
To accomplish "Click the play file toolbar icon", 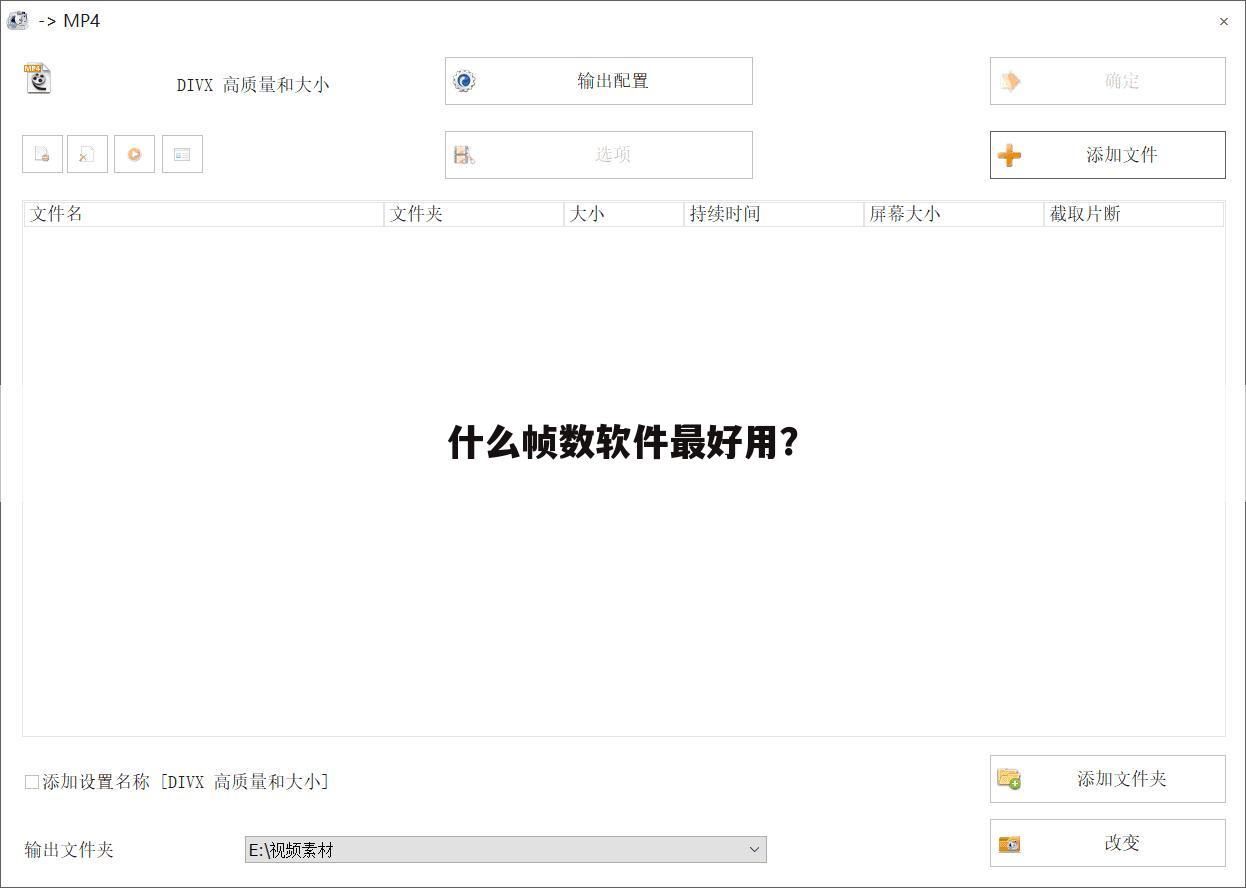I will pyautogui.click(x=134, y=154).
